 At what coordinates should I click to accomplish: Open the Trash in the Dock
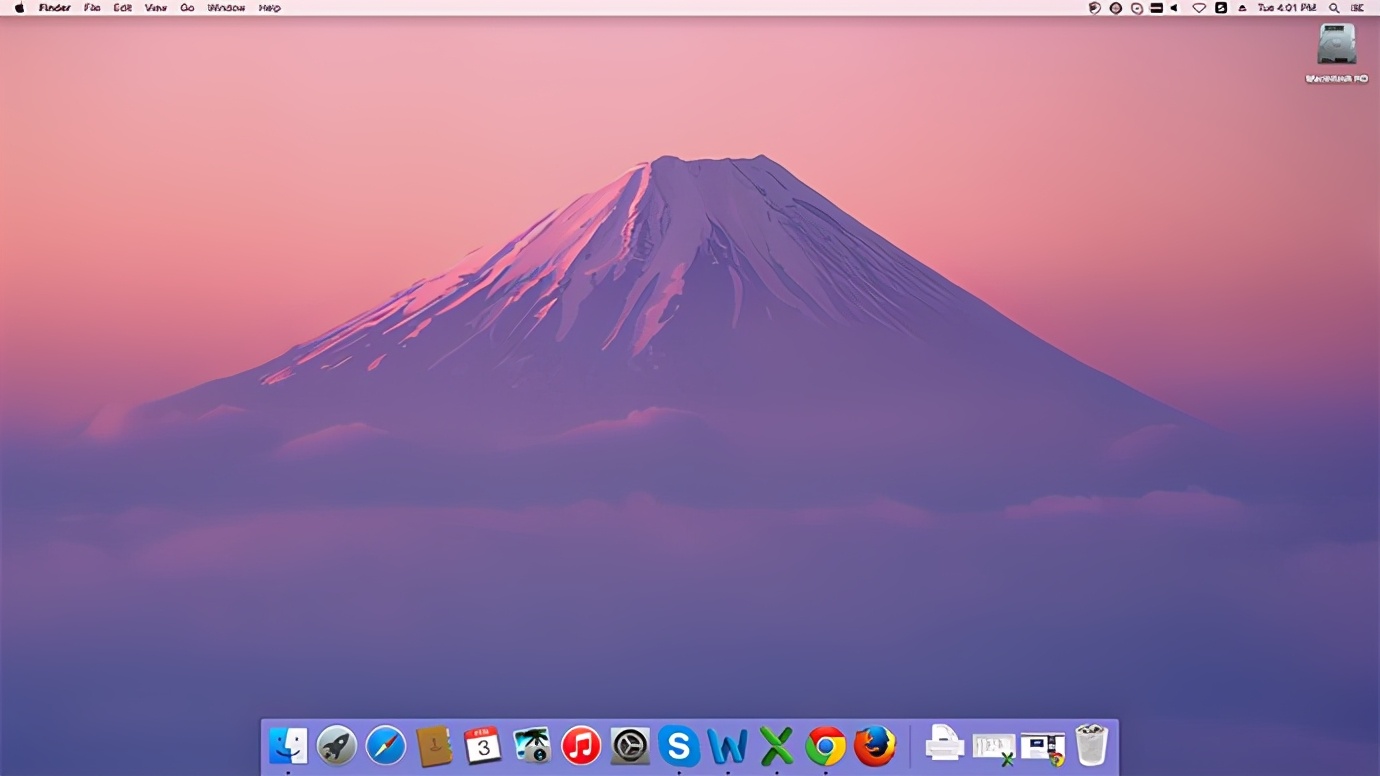(1091, 746)
